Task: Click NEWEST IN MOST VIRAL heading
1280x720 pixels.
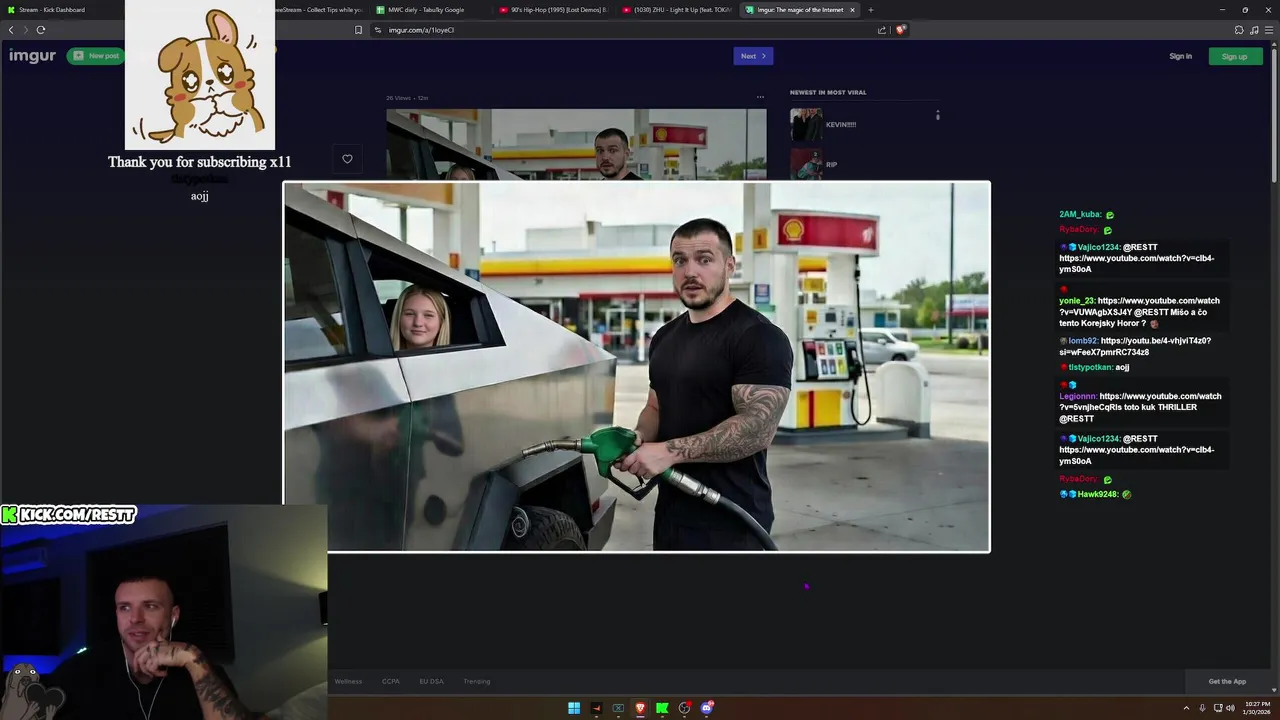Action: click(x=828, y=92)
